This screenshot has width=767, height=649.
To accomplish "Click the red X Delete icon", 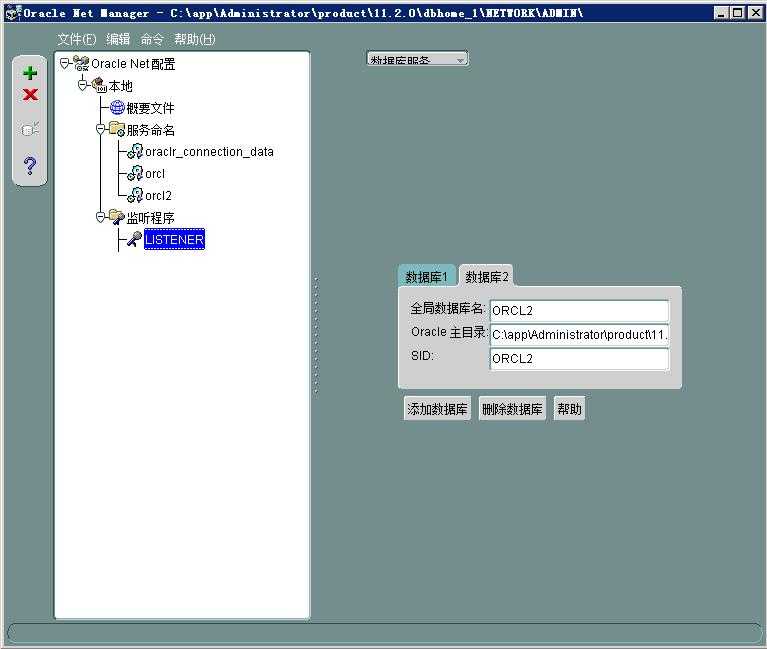I will tap(30, 94).
